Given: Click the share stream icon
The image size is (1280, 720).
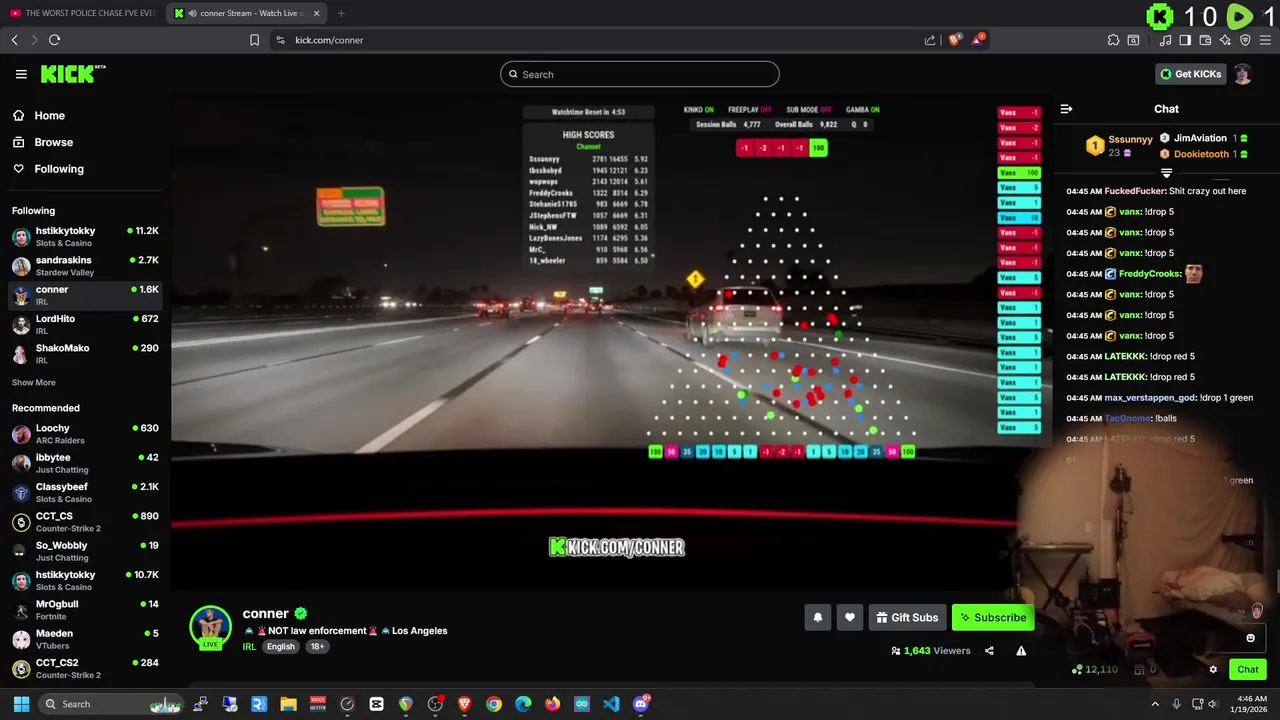Looking at the screenshot, I should pos(989,651).
